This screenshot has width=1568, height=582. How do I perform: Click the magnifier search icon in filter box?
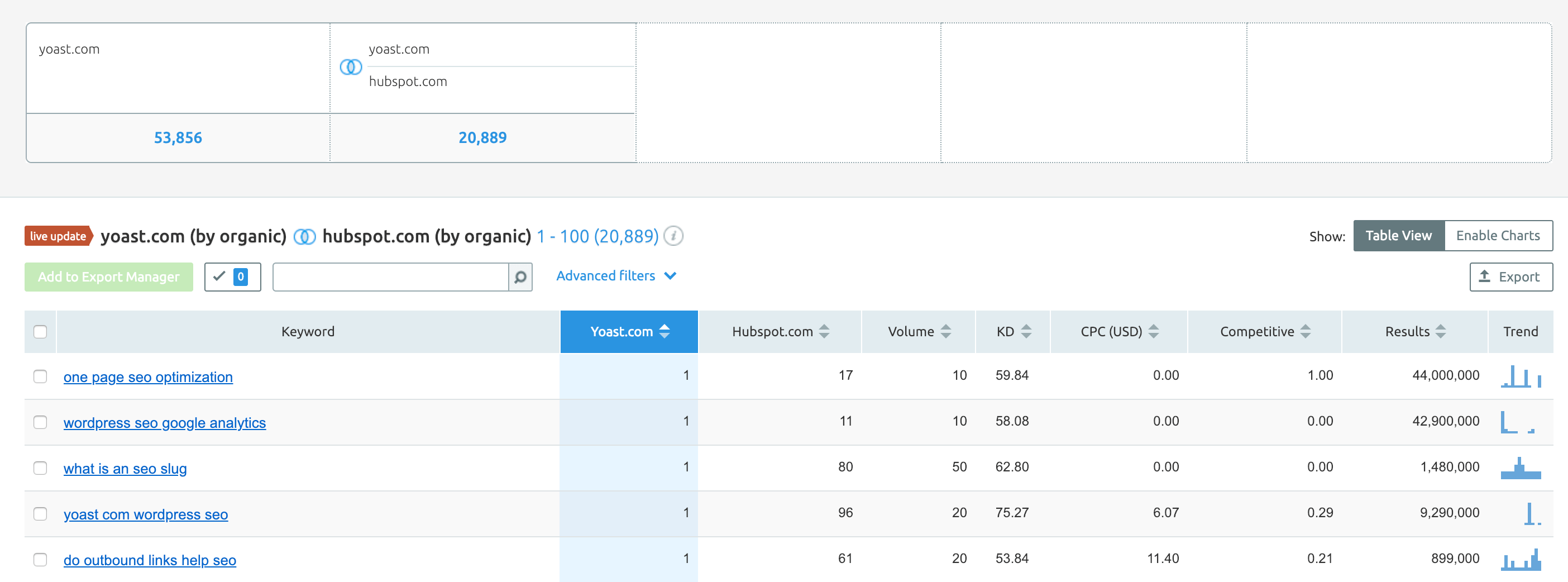click(x=520, y=277)
